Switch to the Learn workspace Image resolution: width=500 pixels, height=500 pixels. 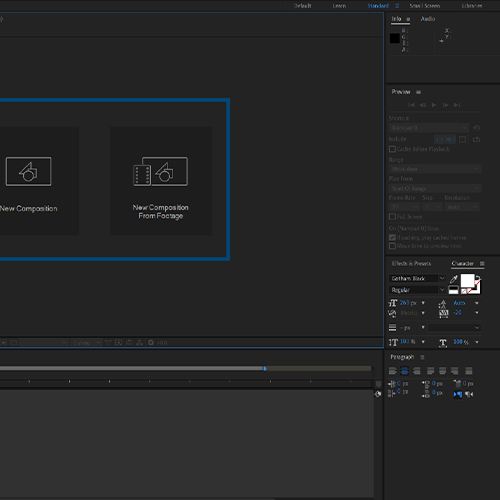[x=339, y=6]
